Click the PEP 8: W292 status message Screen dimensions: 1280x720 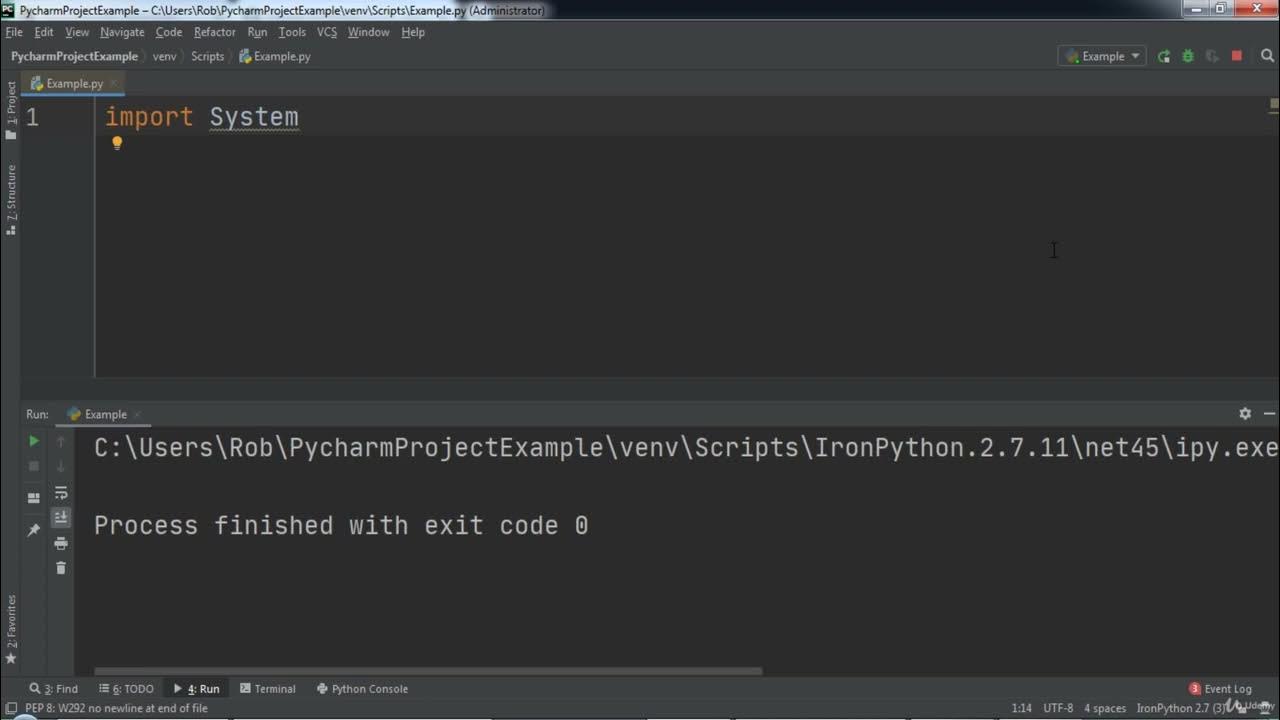(116, 708)
